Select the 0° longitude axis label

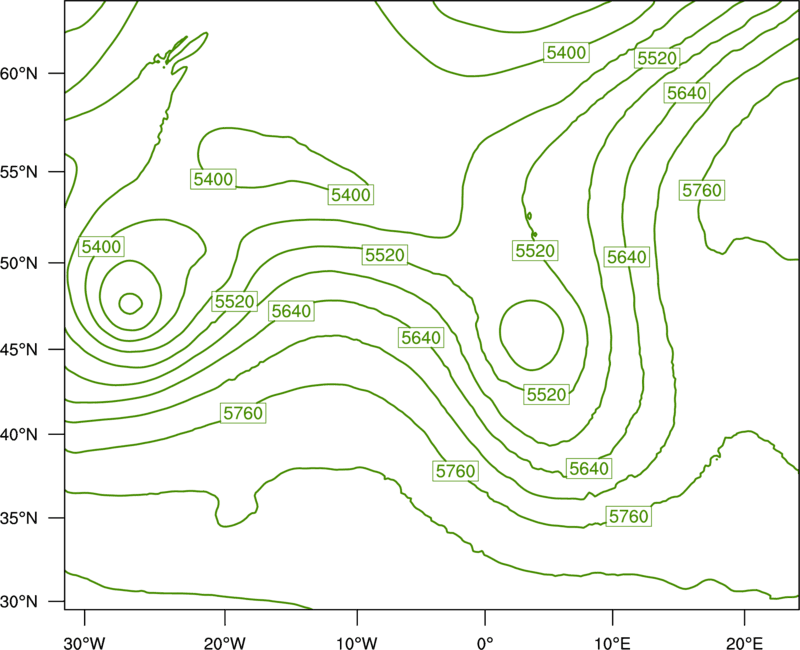pos(485,643)
